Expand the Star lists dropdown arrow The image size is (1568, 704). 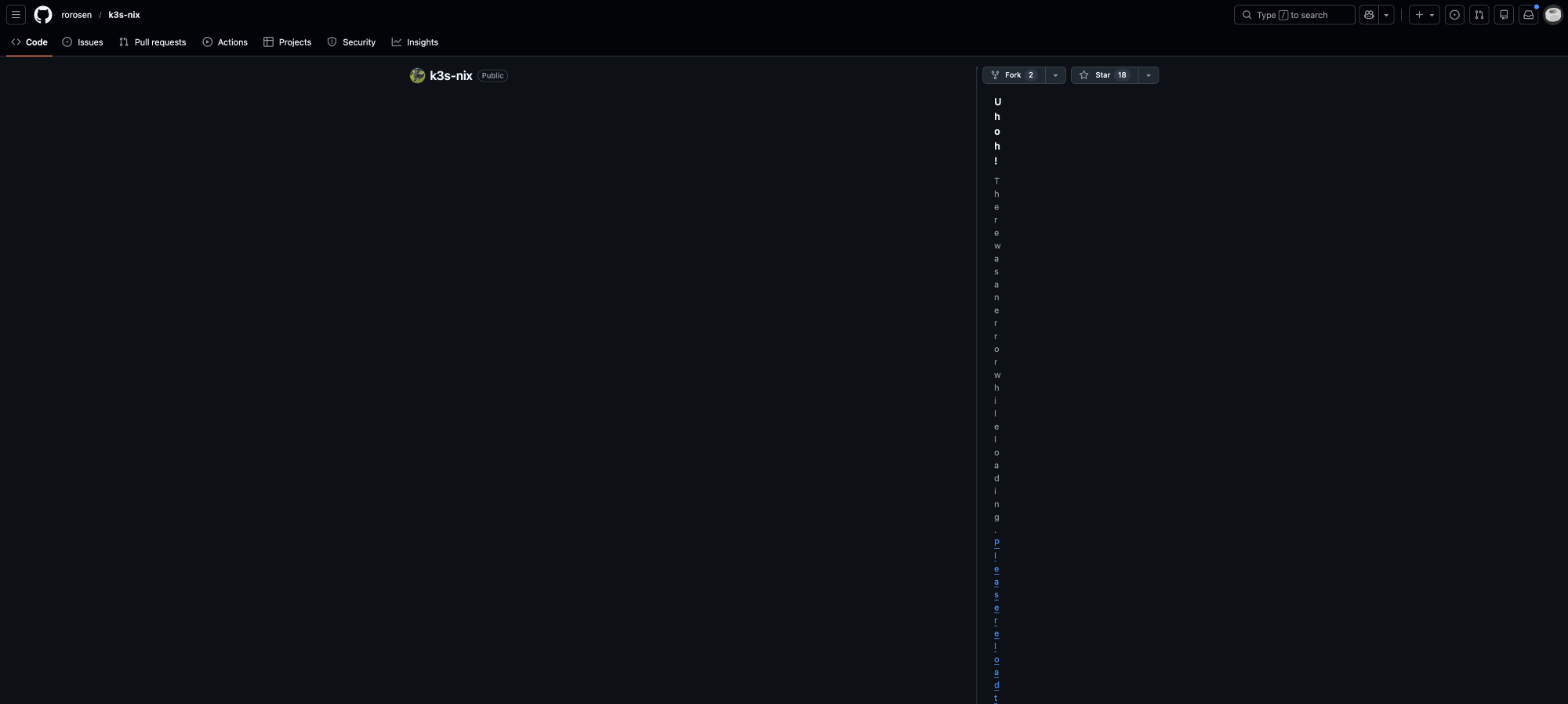tap(1149, 75)
